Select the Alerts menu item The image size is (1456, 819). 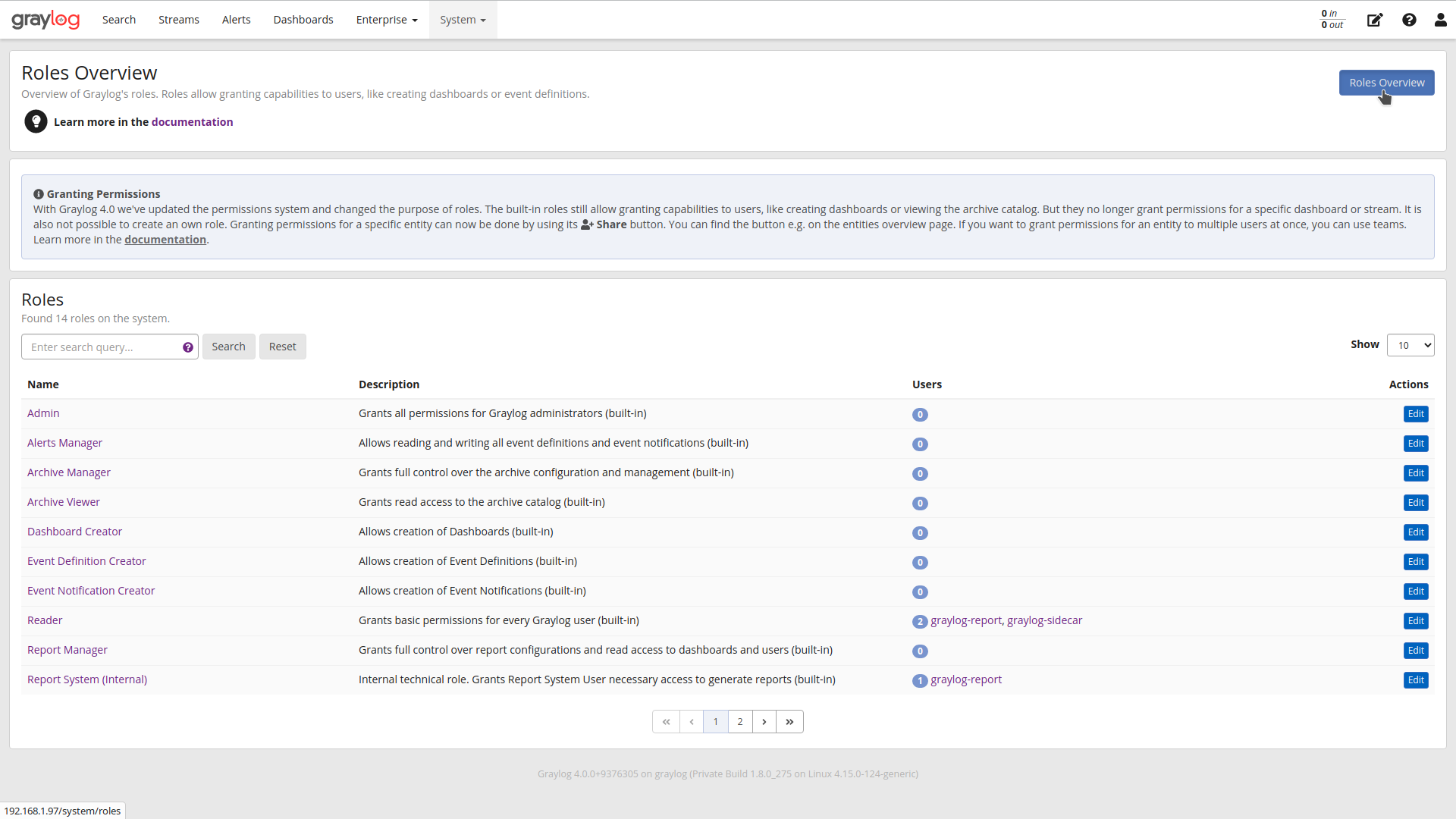tap(236, 20)
